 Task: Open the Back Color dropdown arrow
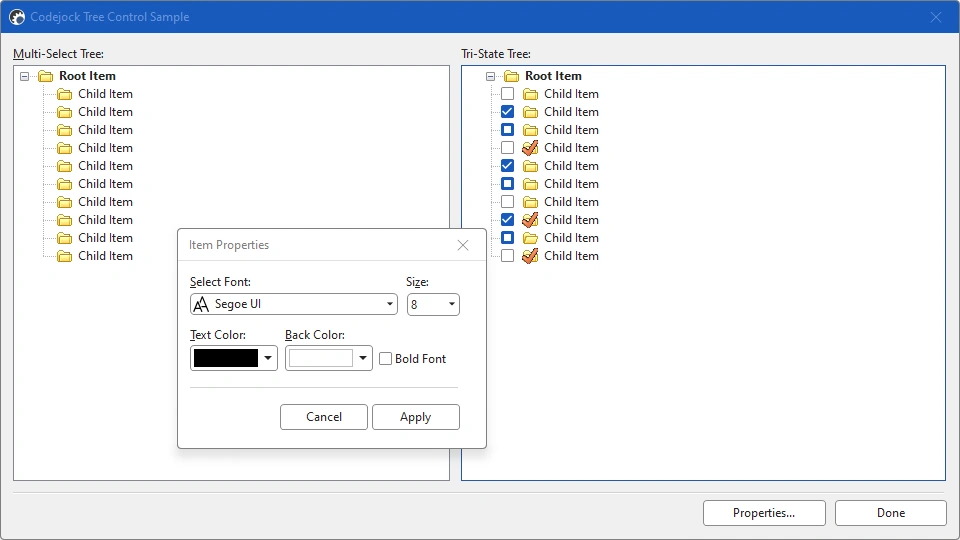363,358
